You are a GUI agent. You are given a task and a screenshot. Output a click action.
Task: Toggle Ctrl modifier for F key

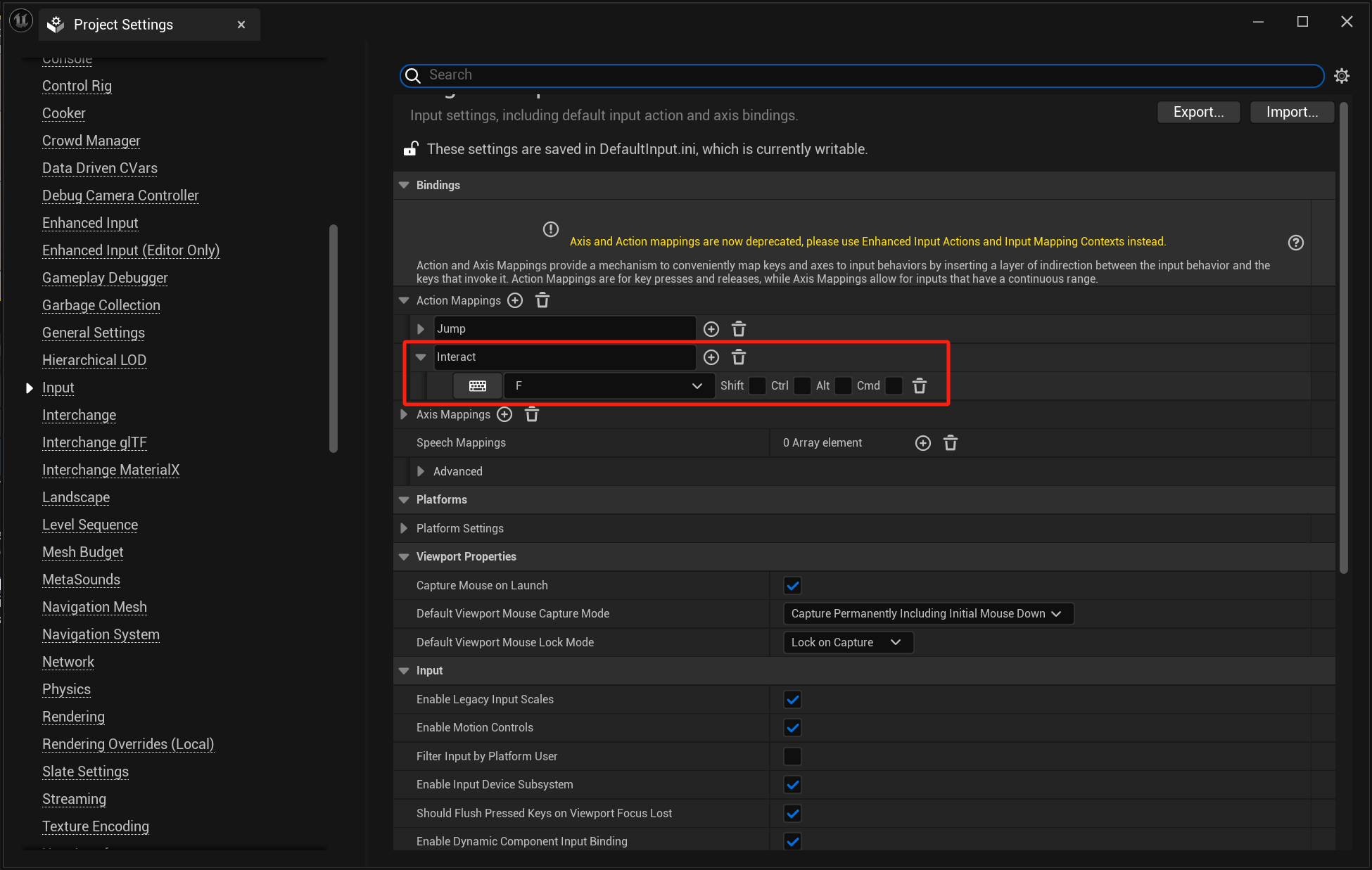(802, 386)
